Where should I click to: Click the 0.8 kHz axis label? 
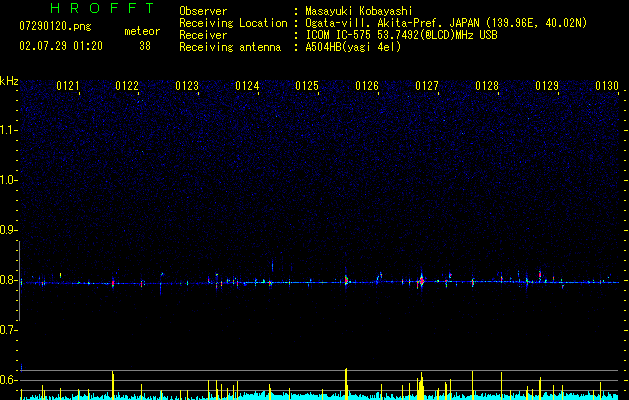6,280
